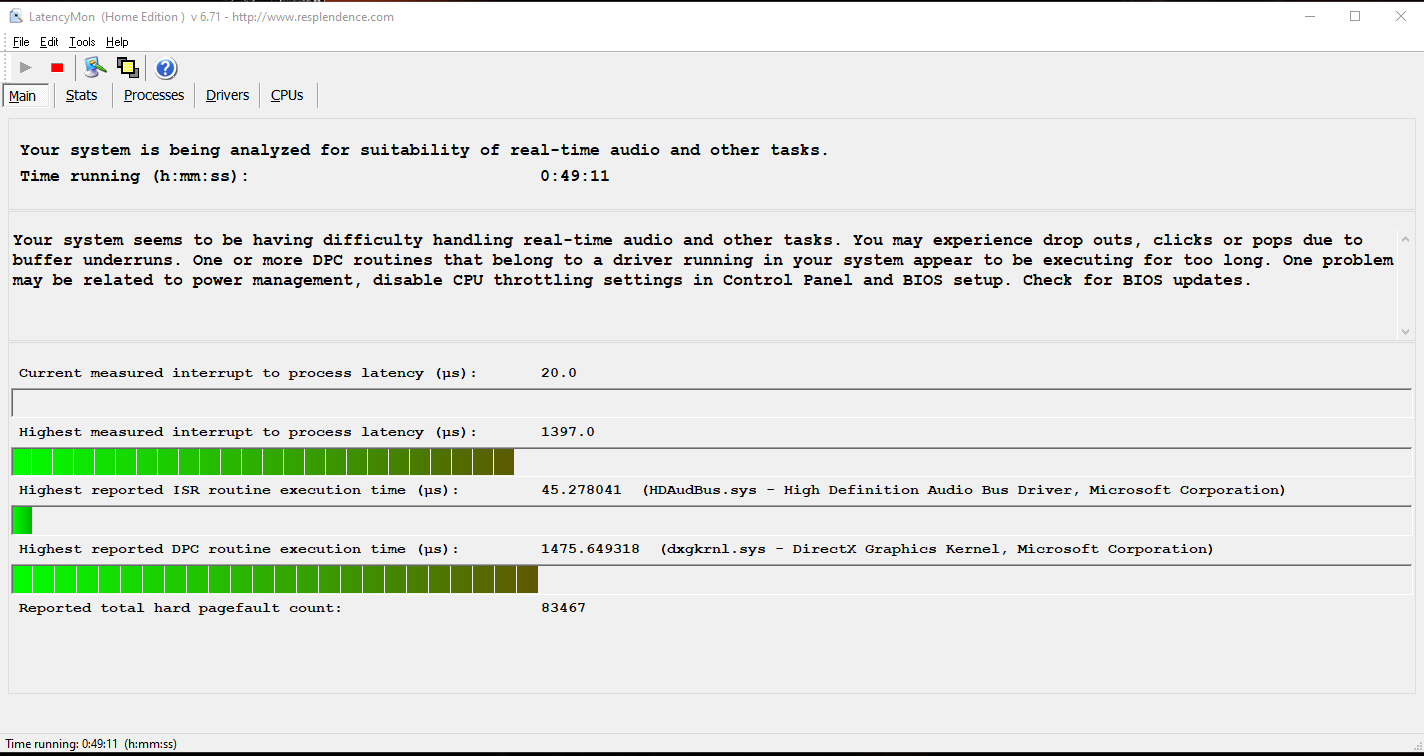Open the driver analysis magnifier toolbar icon
Screen dimensions: 1424x756
pos(95,68)
